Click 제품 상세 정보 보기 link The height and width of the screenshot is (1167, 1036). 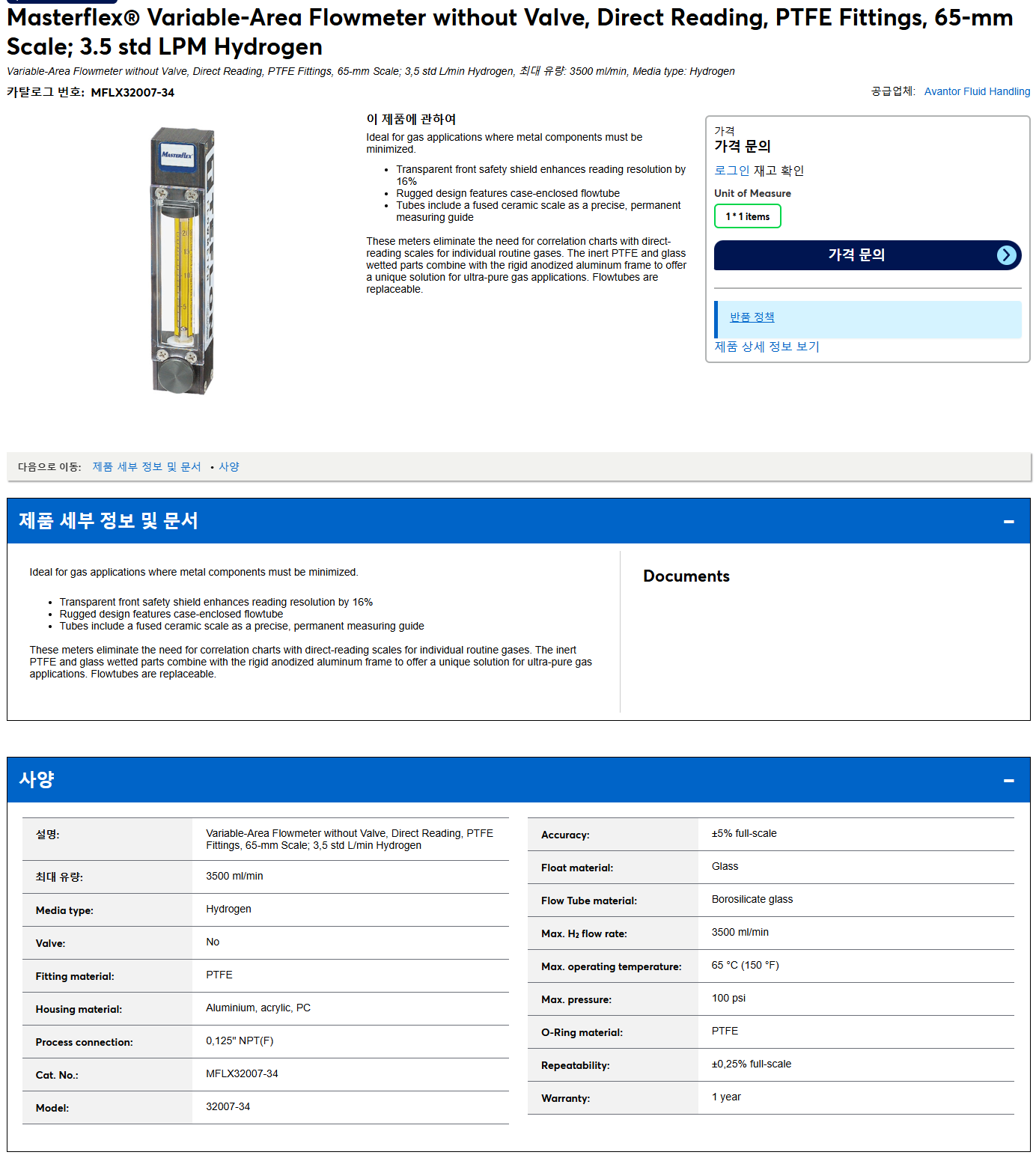click(x=767, y=347)
